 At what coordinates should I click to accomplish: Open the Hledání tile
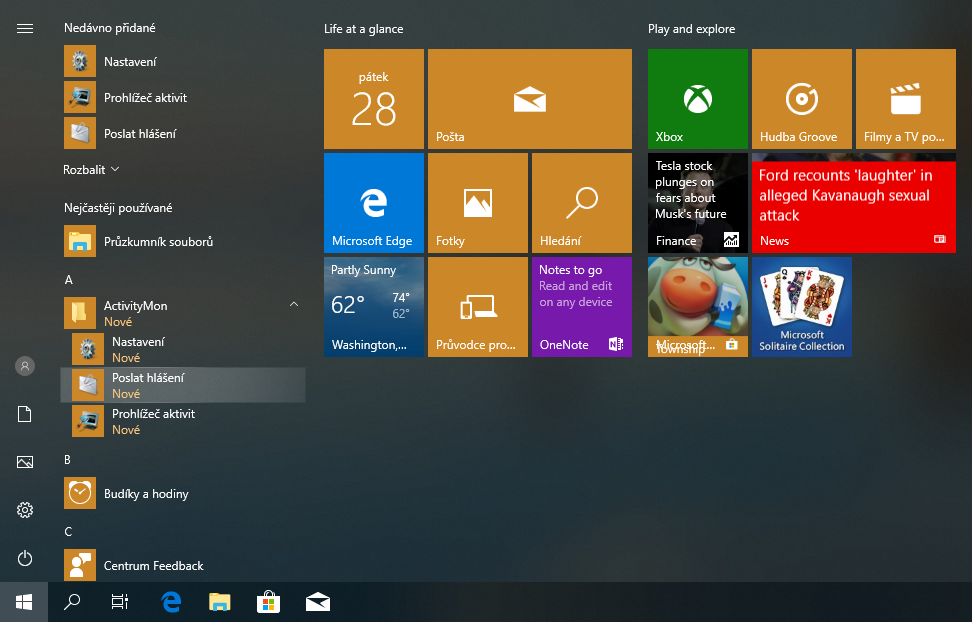[581, 203]
